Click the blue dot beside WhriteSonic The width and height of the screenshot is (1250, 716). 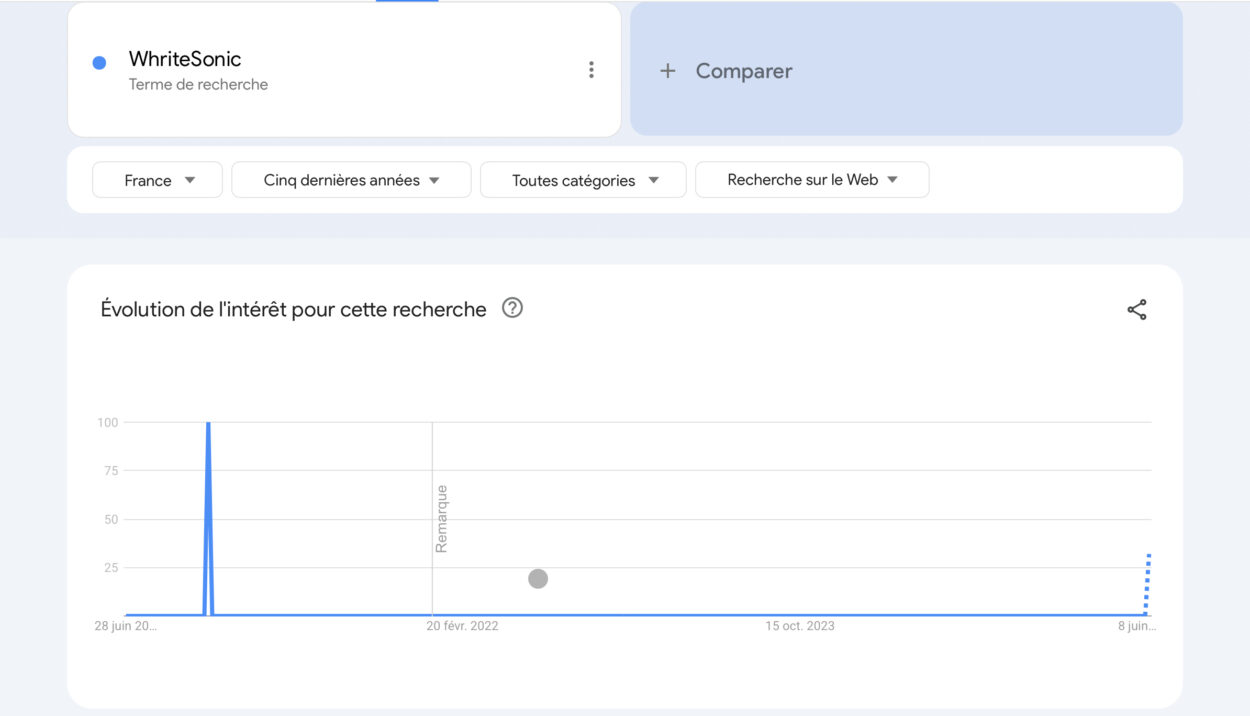click(99, 63)
